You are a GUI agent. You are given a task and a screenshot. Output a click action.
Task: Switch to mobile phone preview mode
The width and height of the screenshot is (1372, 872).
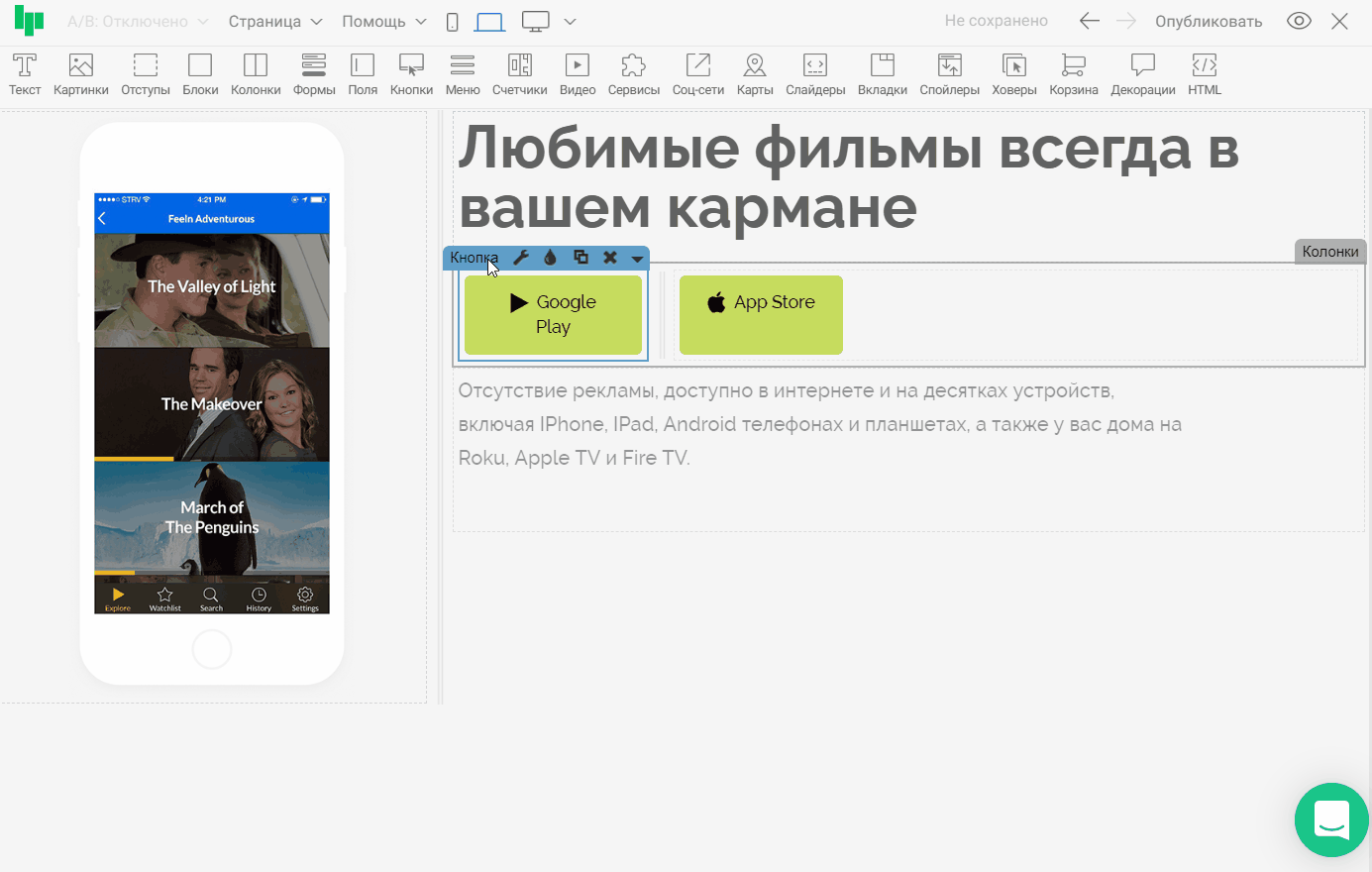point(453,22)
